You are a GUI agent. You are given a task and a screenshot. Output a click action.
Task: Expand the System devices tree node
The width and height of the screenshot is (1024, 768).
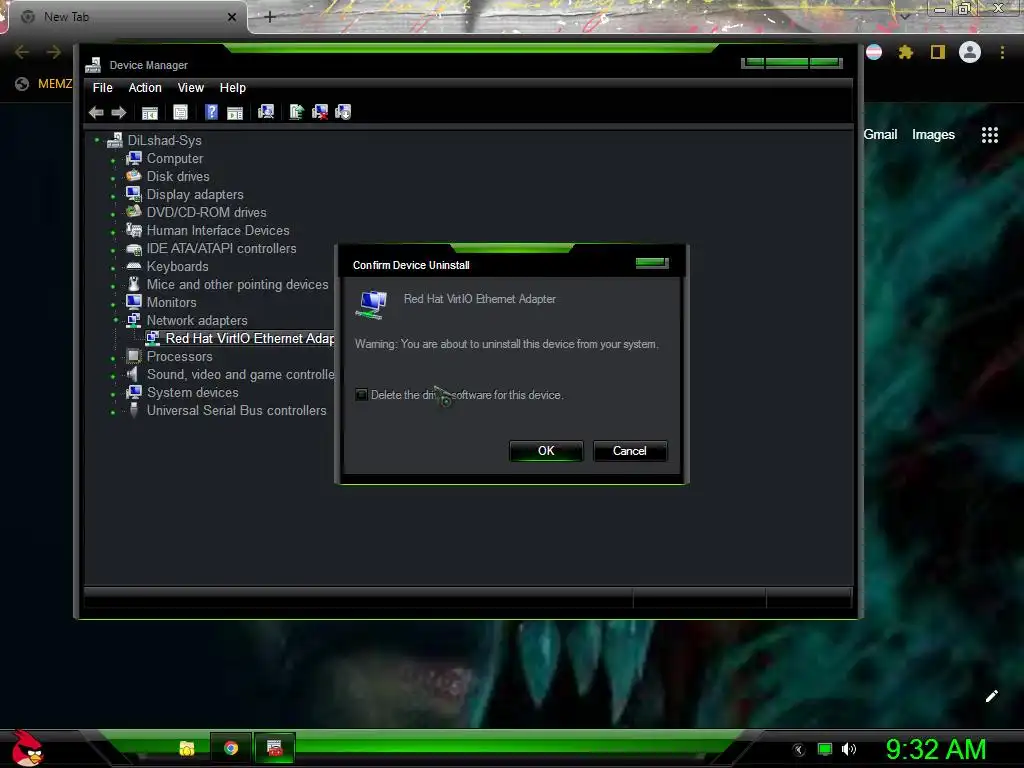point(113,393)
